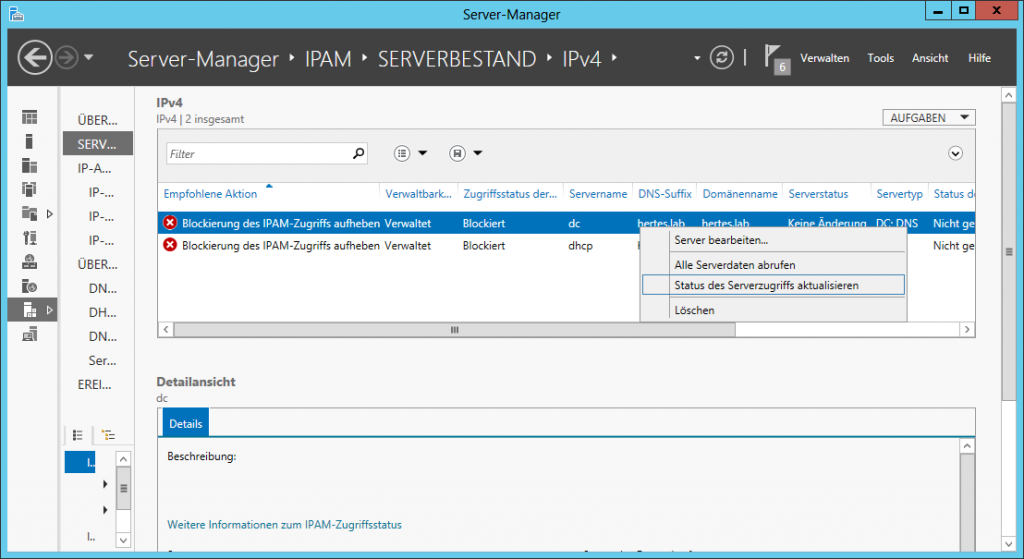This screenshot has width=1024, height=559.
Task: Choose 'Status des Serverzugriffs aktualisieren' from context menu
Action: [x=766, y=285]
